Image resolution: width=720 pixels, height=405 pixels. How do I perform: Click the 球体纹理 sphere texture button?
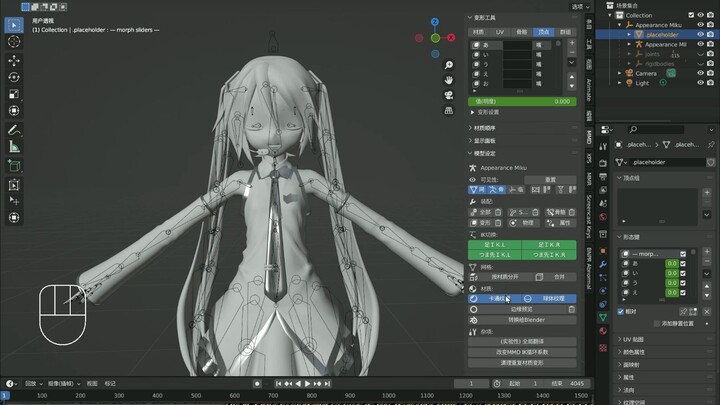549,298
